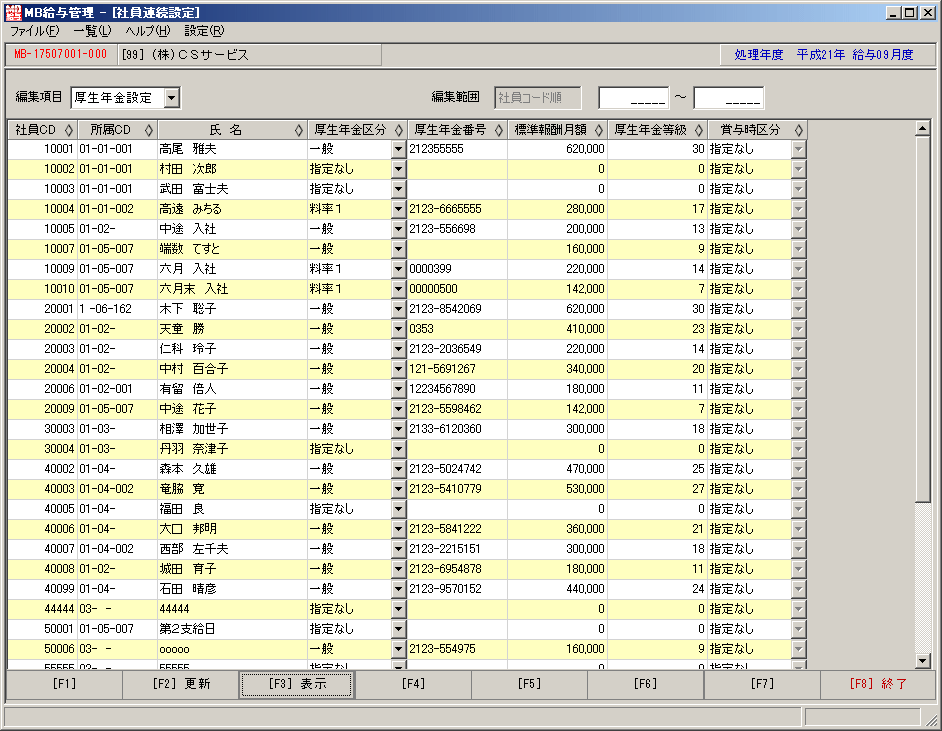
Task: Sort by 社員CD column sort icon
Action: (x=68, y=130)
